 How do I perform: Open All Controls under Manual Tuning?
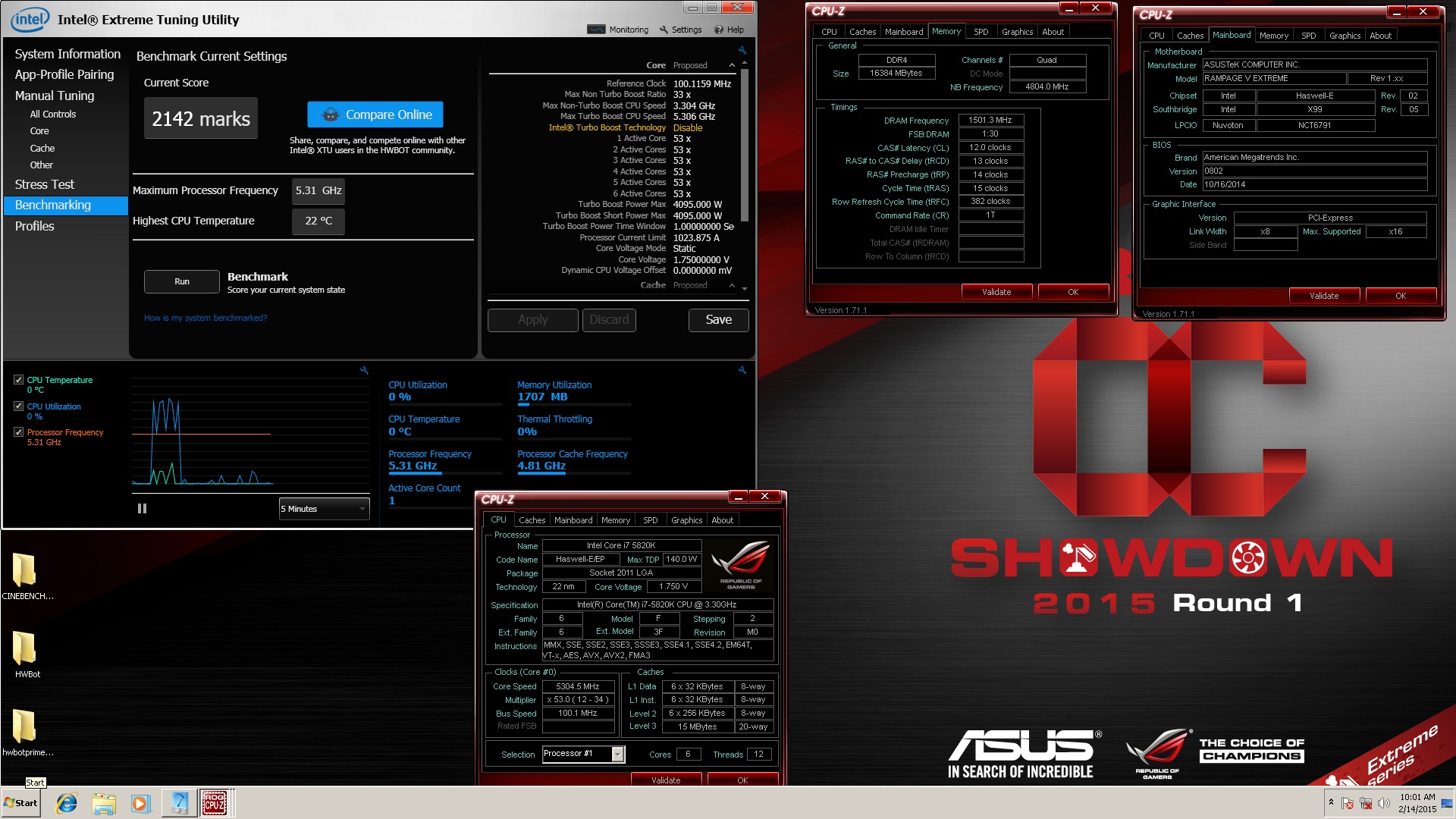tap(53, 115)
